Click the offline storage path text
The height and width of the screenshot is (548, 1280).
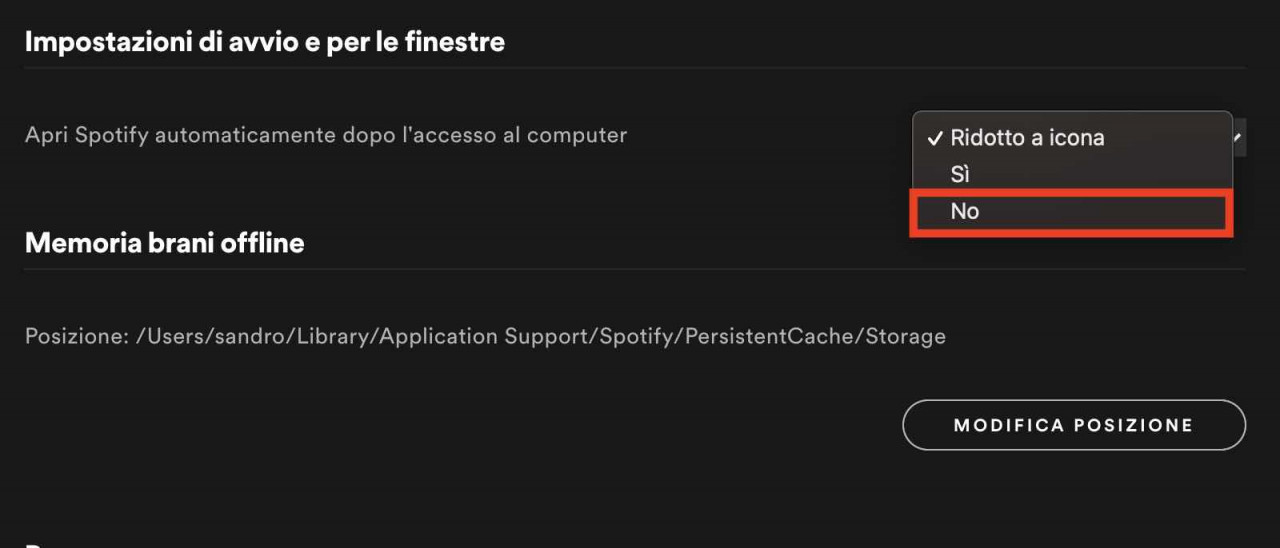tap(485, 337)
